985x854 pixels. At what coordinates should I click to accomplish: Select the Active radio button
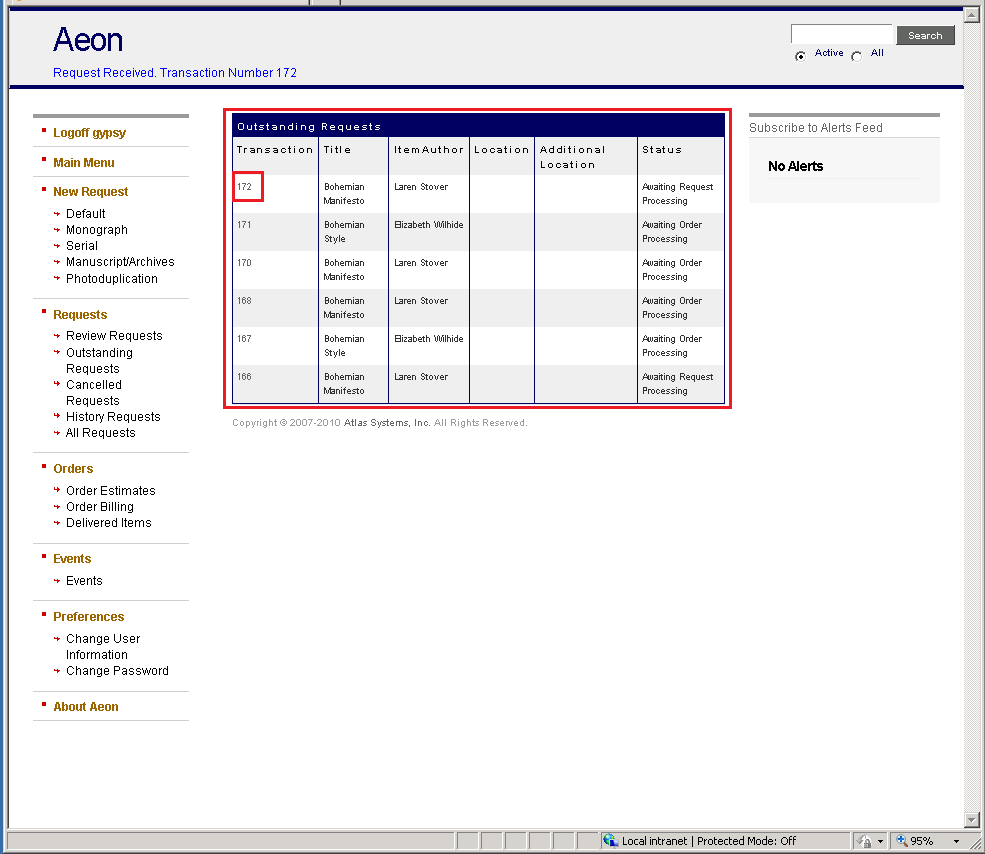(801, 56)
